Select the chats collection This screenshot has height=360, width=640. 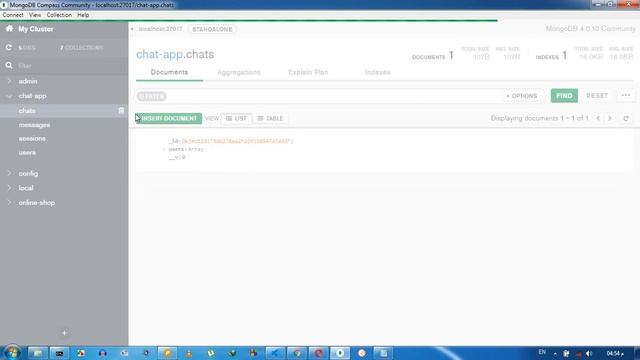coord(27,111)
